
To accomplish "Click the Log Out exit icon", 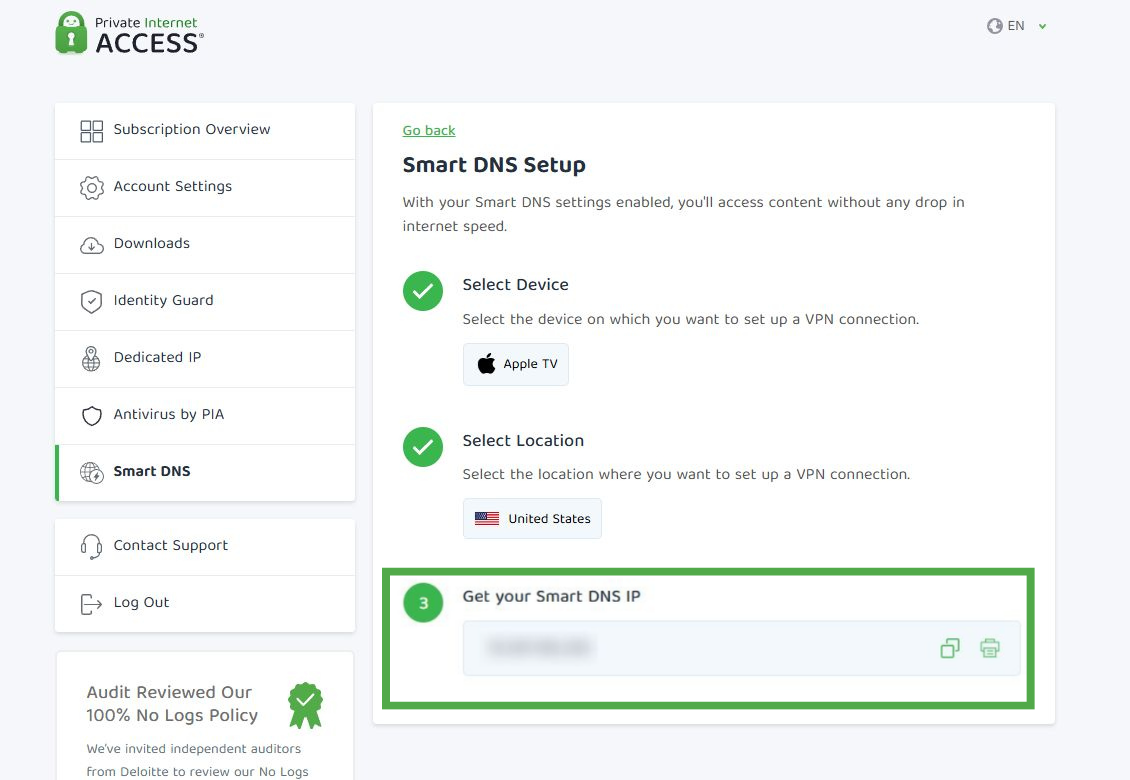I will pos(91,603).
